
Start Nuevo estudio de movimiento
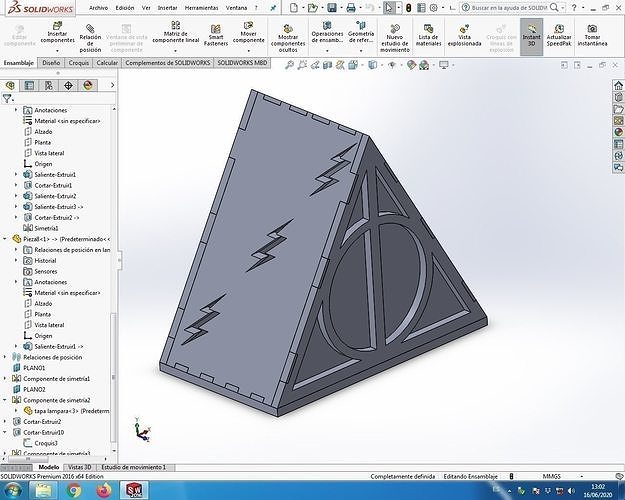(x=395, y=38)
